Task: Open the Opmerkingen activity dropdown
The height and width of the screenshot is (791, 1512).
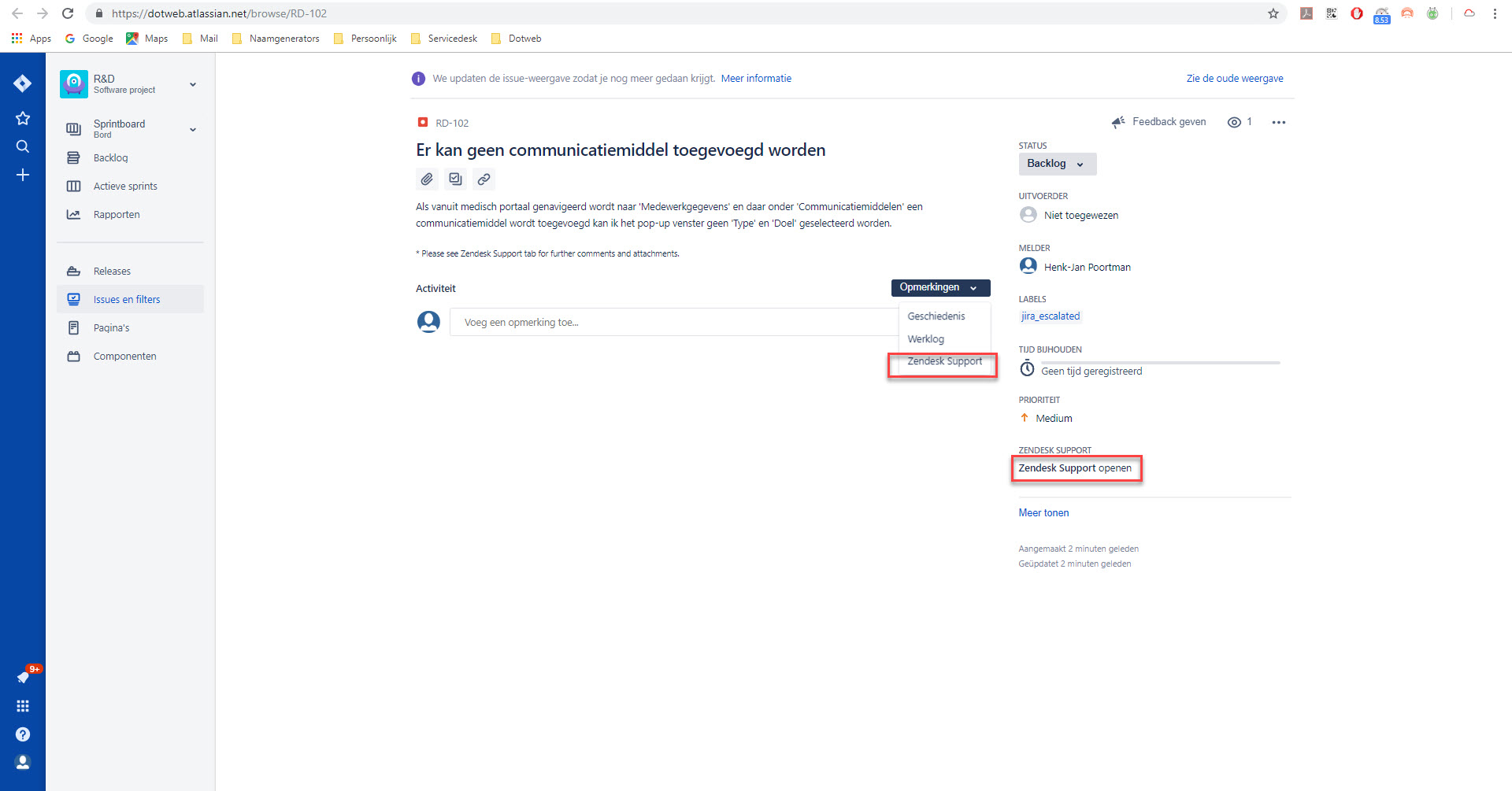Action: click(940, 287)
